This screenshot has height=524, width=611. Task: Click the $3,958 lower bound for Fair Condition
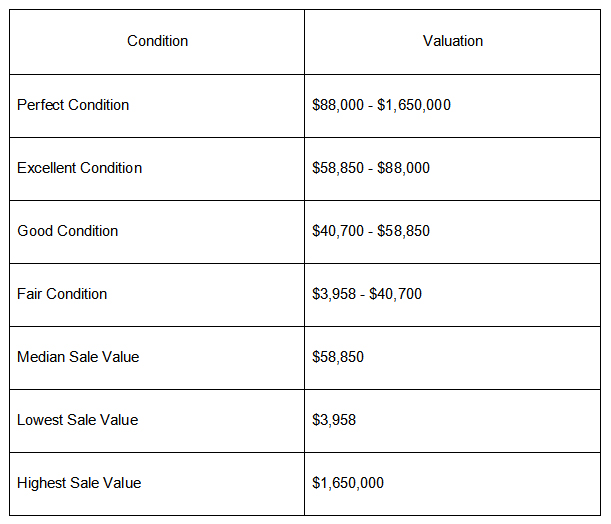(x=334, y=294)
